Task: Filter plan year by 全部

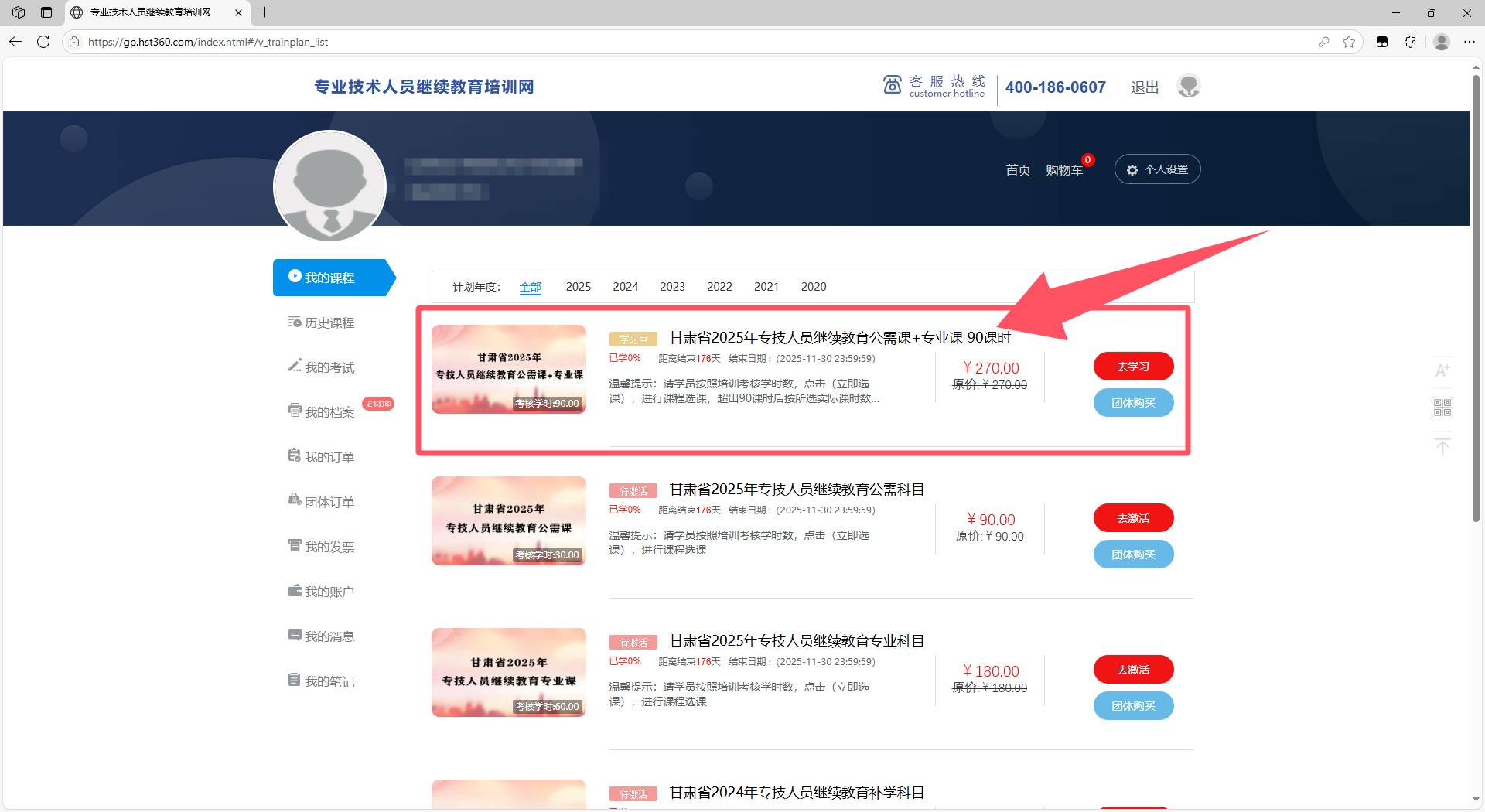Action: tap(531, 287)
